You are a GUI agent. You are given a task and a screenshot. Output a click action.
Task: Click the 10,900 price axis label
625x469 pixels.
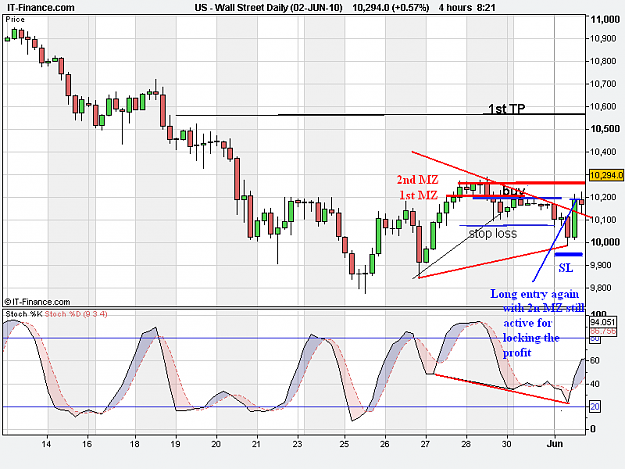[605, 39]
